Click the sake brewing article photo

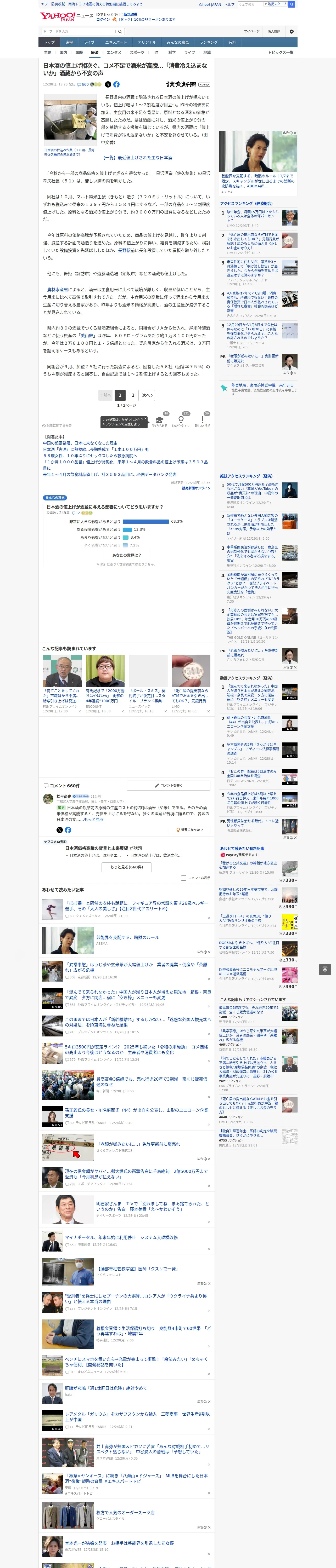pos(70,120)
